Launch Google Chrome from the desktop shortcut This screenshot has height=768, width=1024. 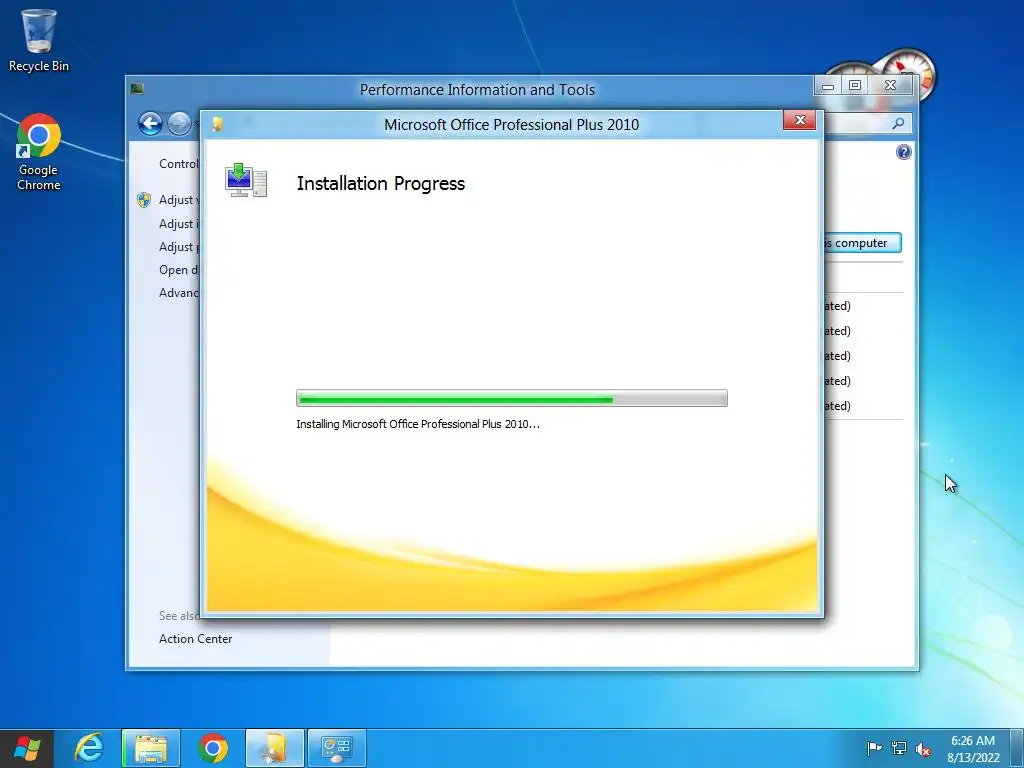coord(39,152)
